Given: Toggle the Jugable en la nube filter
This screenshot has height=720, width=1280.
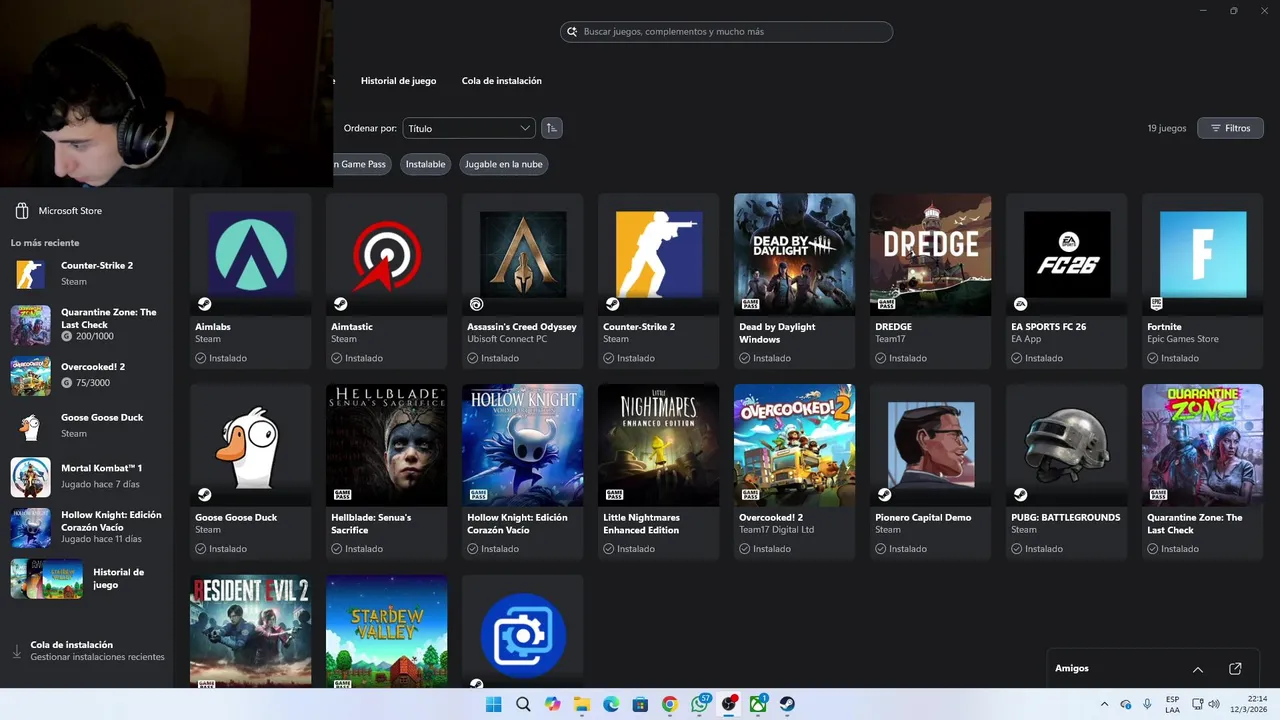Looking at the screenshot, I should pos(504,164).
